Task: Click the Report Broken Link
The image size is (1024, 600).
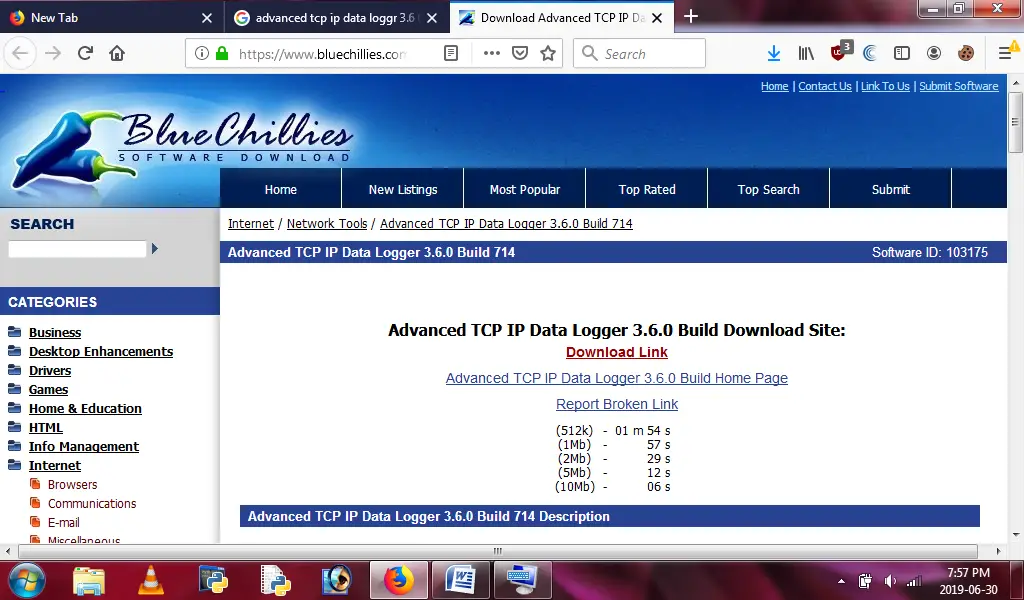Action: click(x=616, y=404)
